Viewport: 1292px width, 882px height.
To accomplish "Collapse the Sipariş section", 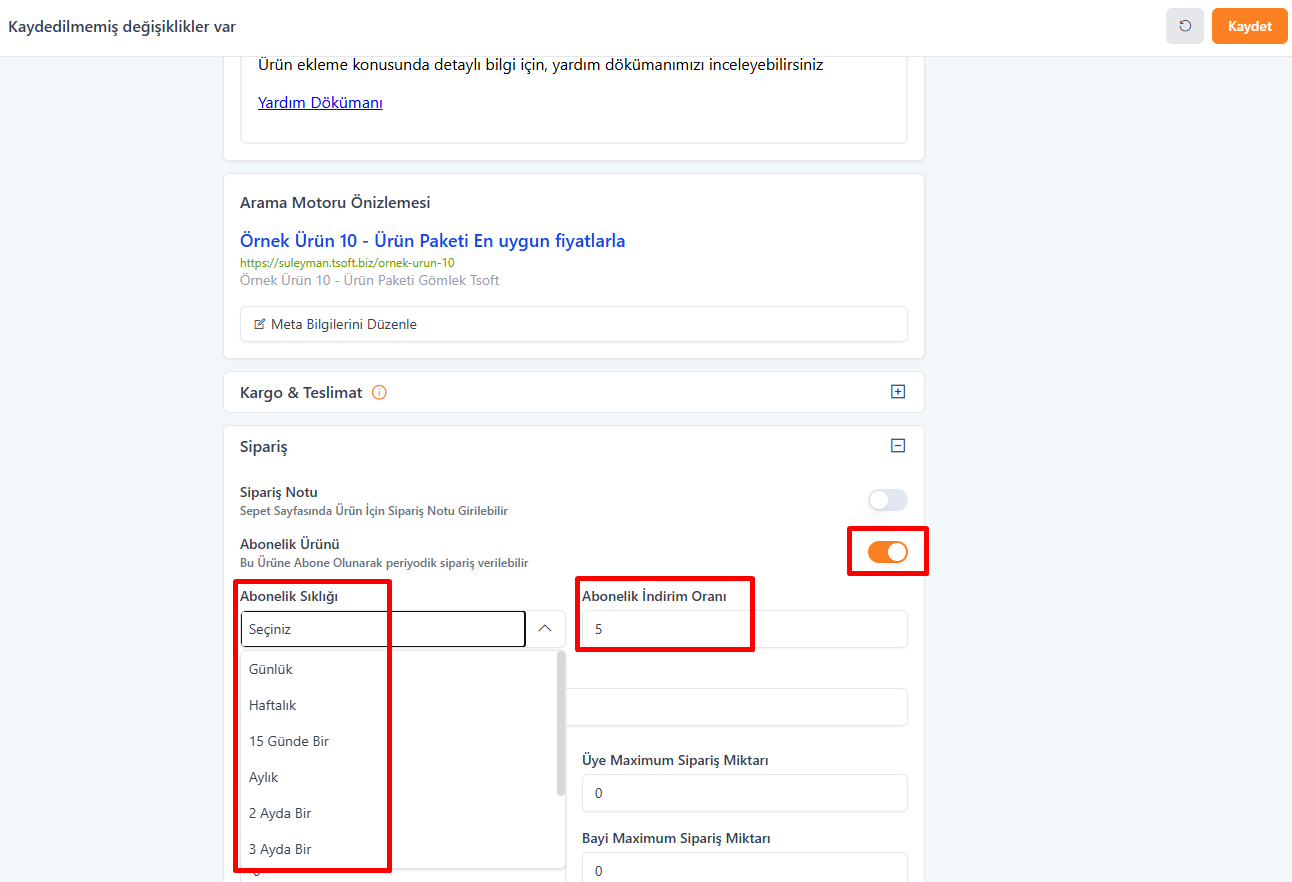I will [x=897, y=446].
